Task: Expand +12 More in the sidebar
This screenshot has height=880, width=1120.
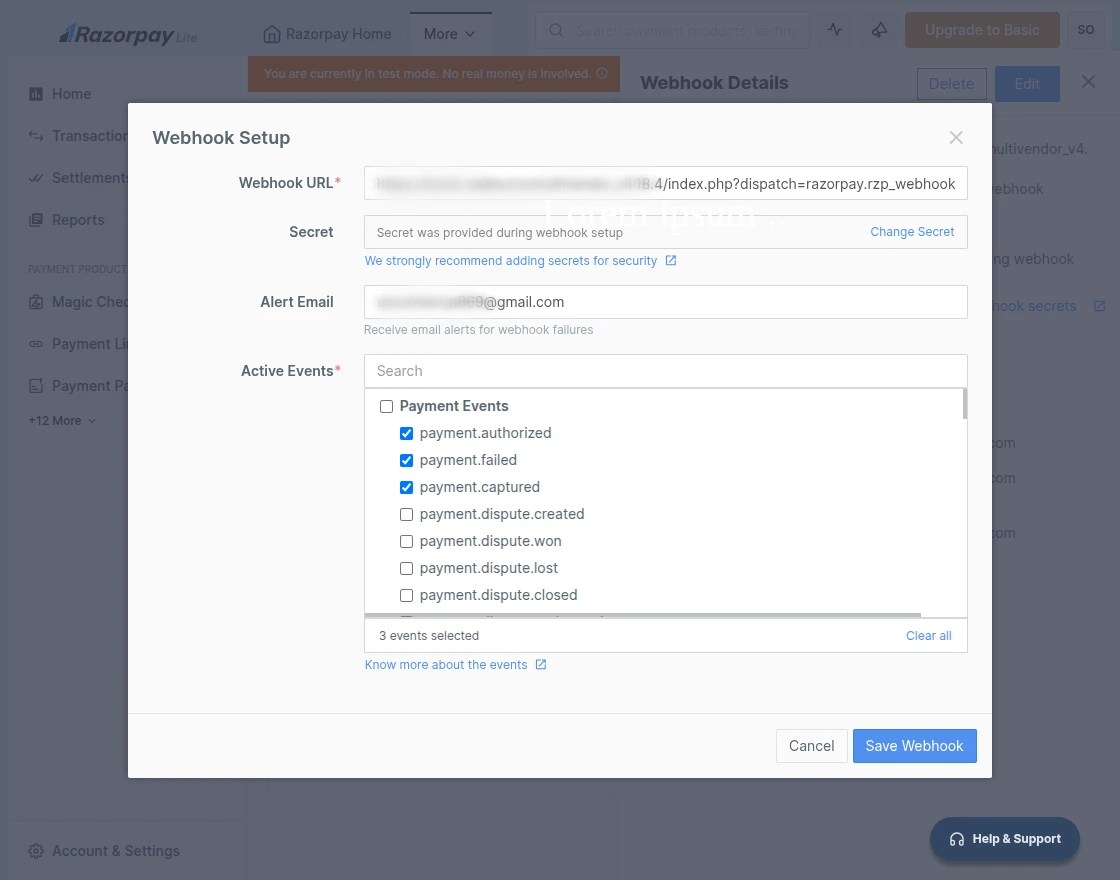Action: coord(61,420)
